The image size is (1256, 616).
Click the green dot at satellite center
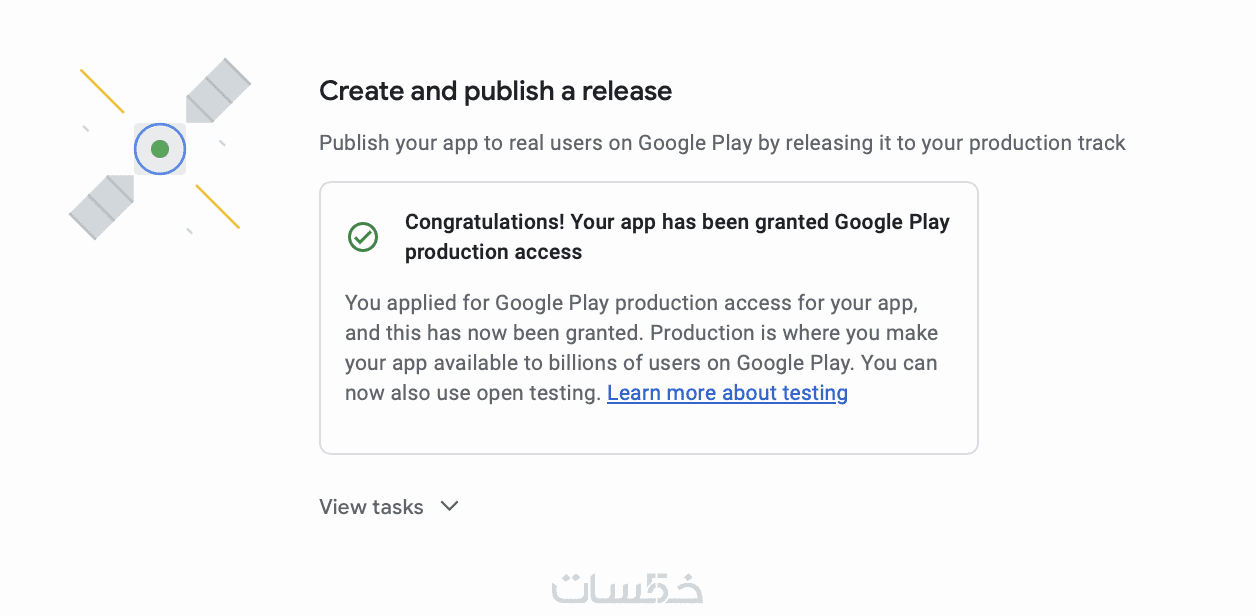(160, 149)
